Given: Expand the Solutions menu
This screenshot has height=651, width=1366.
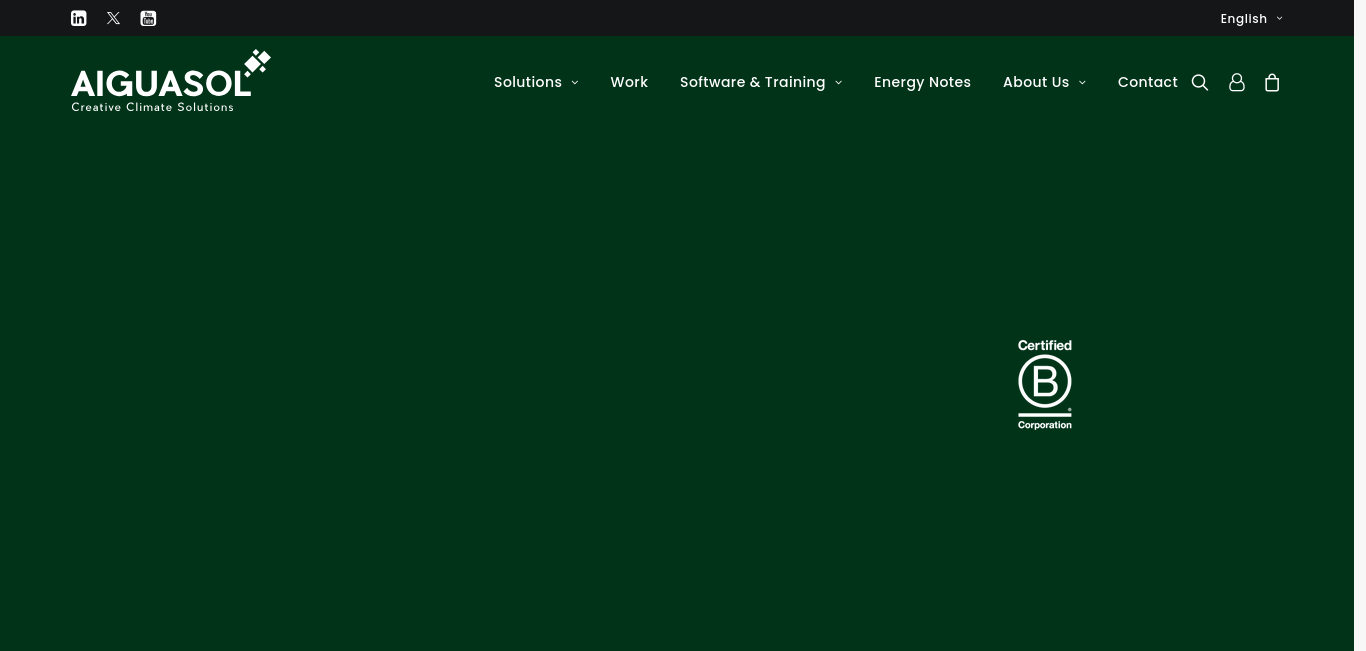Looking at the screenshot, I should click(536, 82).
